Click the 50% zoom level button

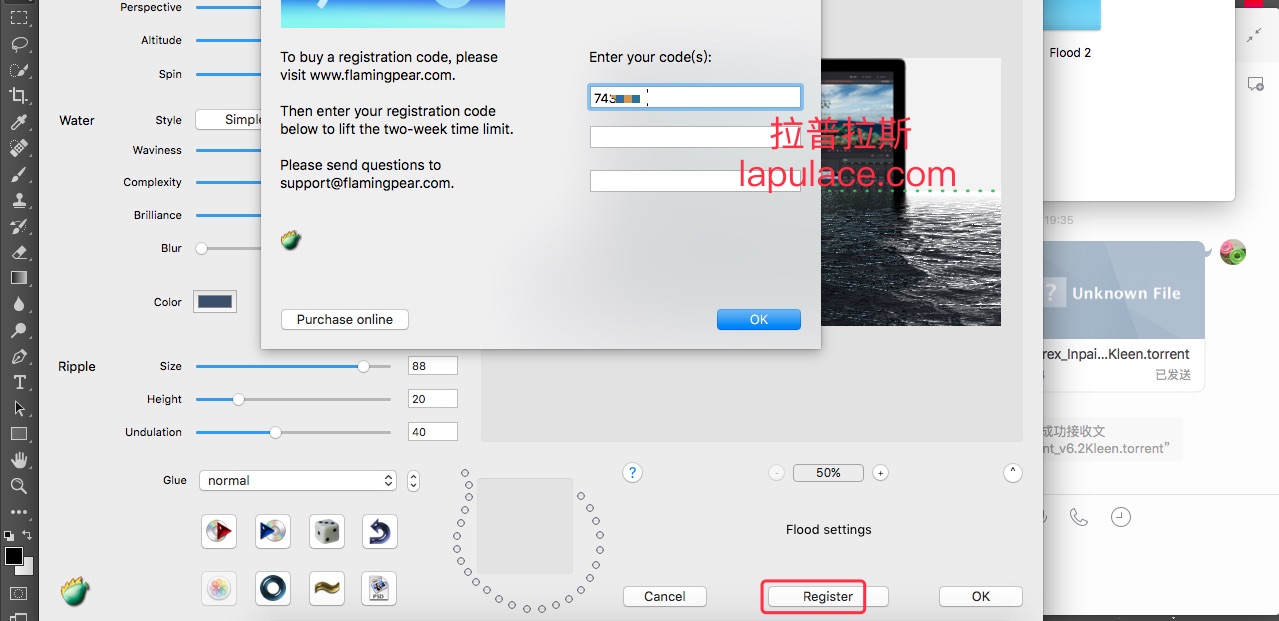(x=828, y=473)
